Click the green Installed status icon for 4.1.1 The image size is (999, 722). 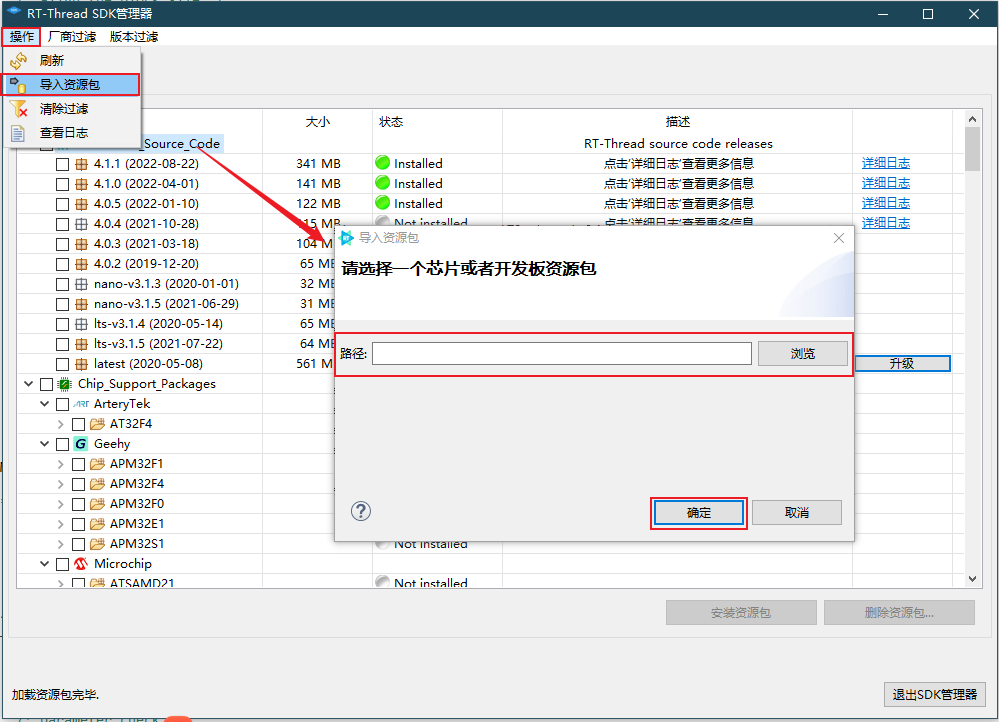[x=382, y=162]
